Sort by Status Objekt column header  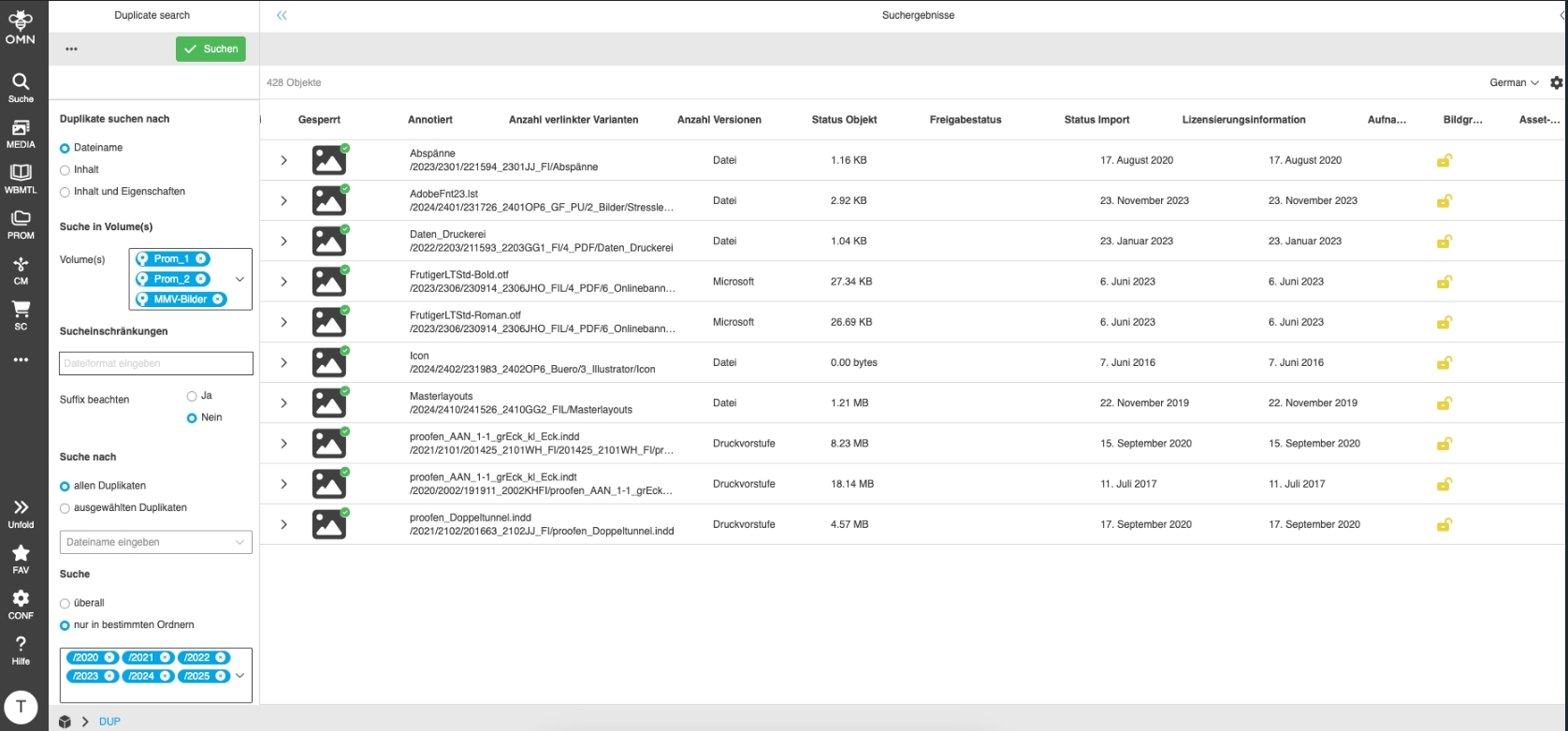pos(844,120)
